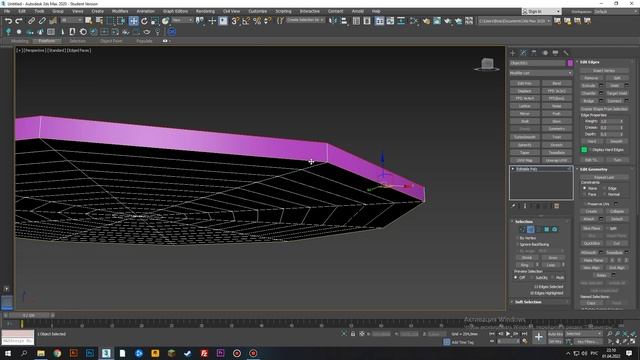
Task: Open the Mirror tool
Action: (333, 21)
